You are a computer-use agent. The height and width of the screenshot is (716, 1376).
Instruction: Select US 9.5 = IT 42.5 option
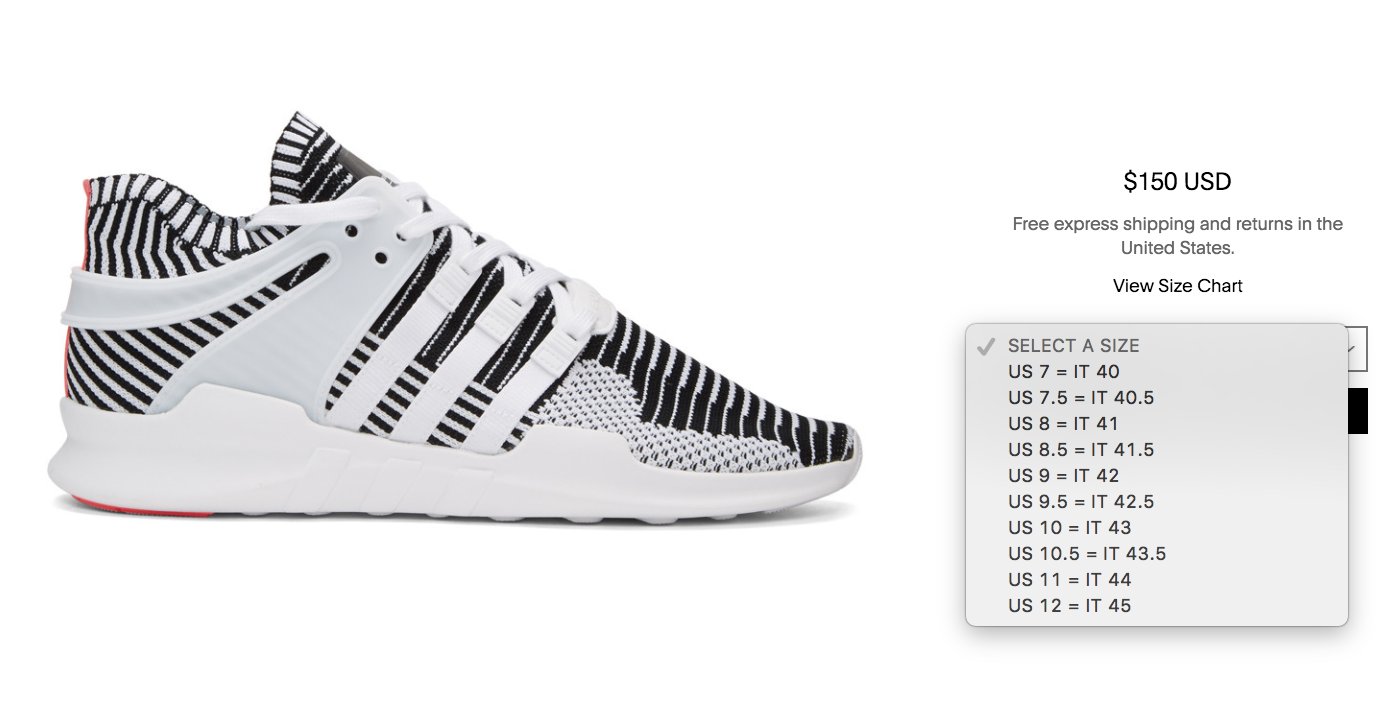tap(1156, 501)
